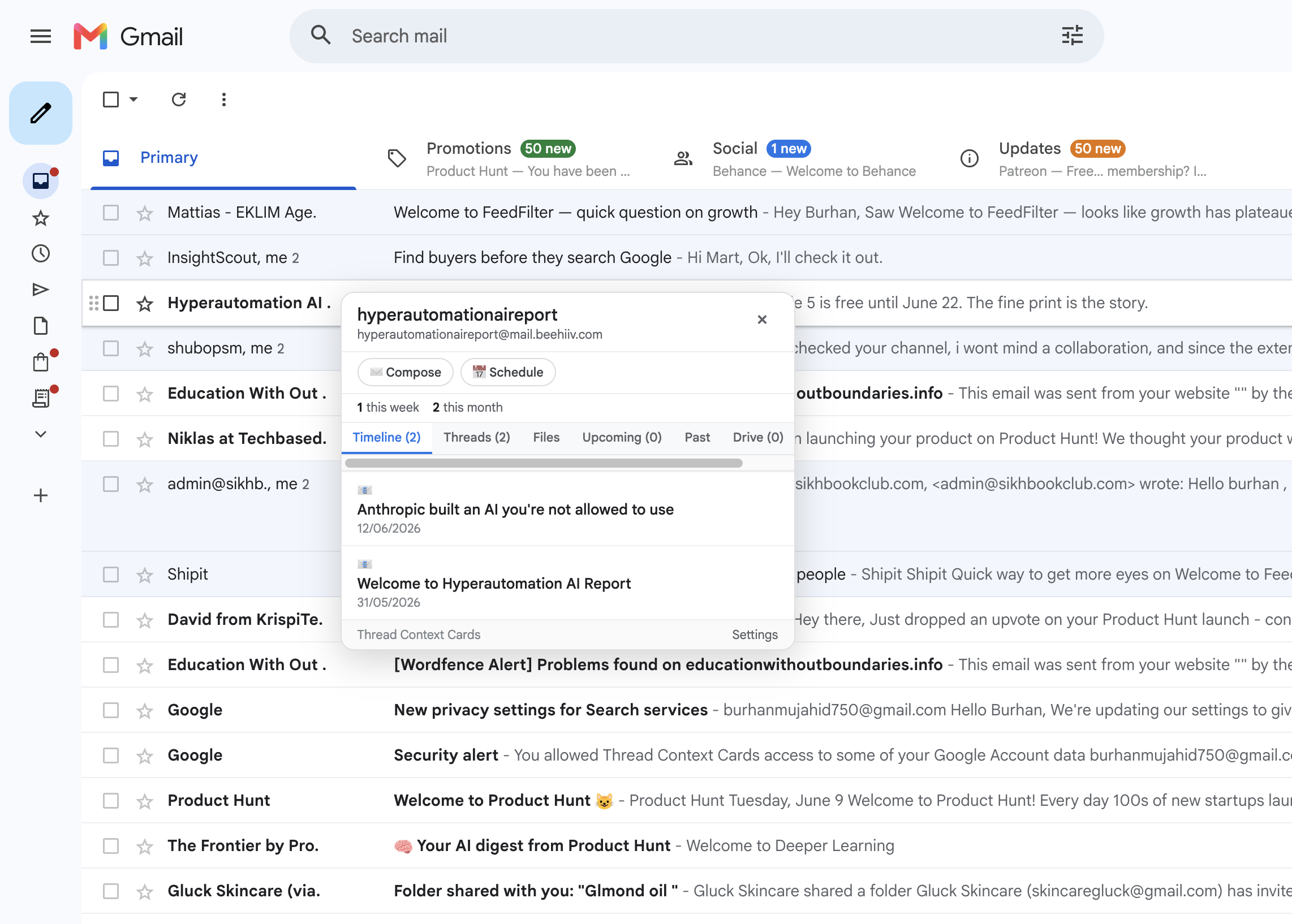The image size is (1292, 924).
Task: Star the David from KrispiTe. email
Action: [x=145, y=620]
